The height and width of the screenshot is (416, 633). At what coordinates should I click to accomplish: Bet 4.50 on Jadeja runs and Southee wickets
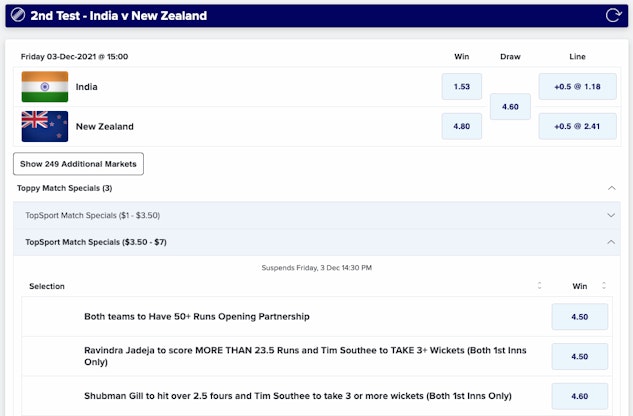coord(579,356)
